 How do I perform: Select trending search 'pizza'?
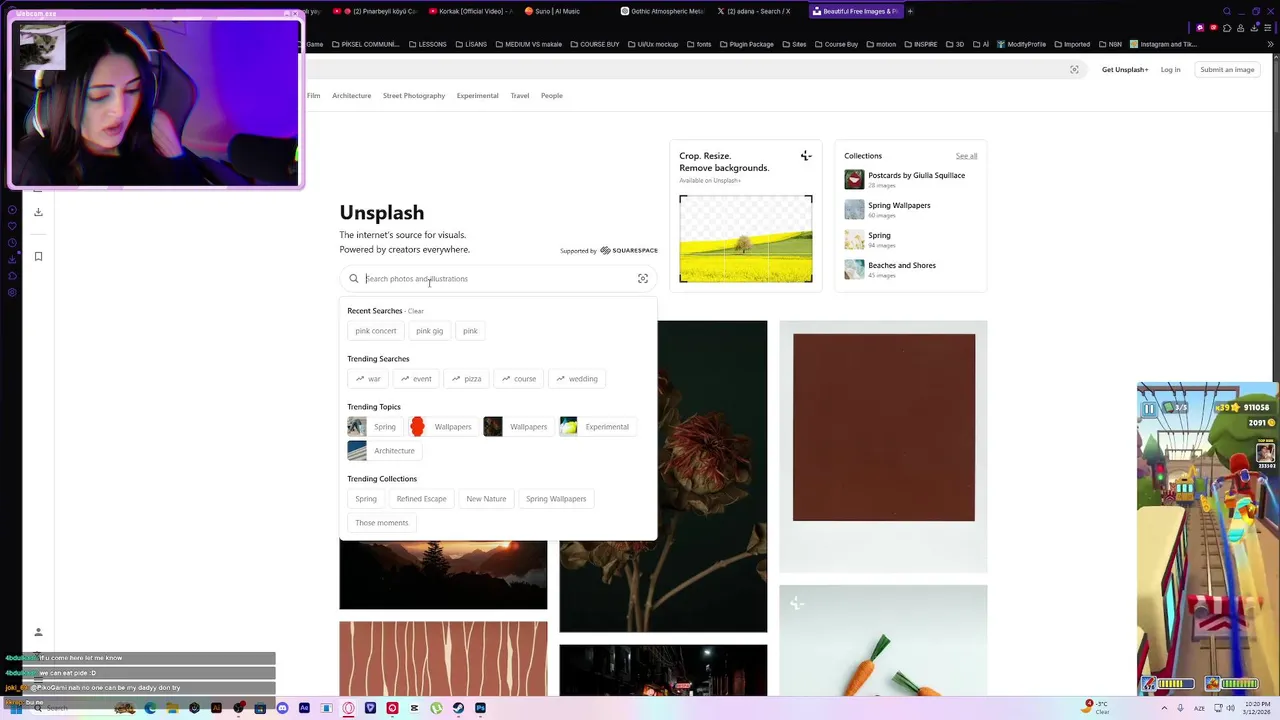coord(466,379)
